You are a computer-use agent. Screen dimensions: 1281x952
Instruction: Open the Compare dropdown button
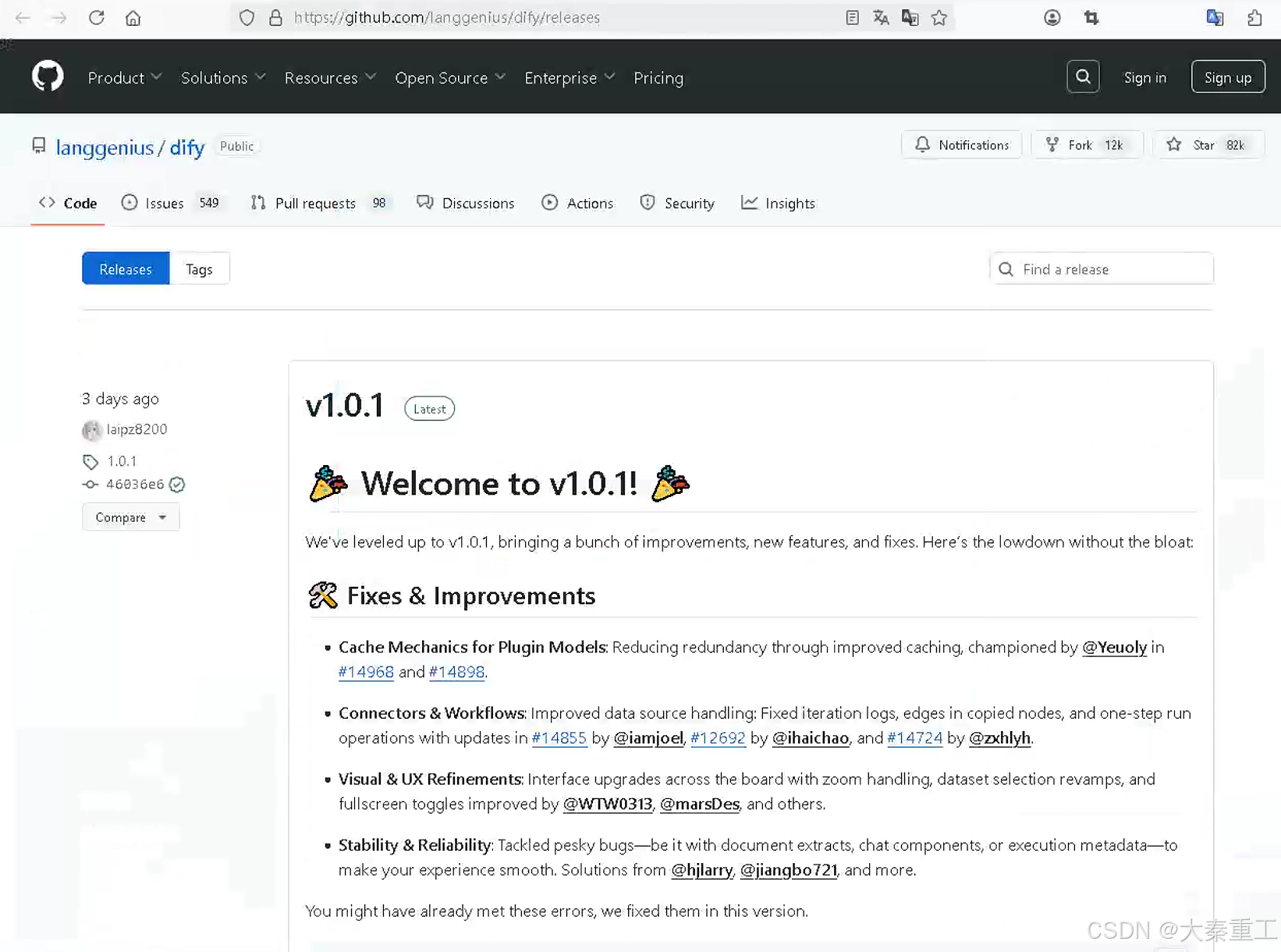[131, 517]
